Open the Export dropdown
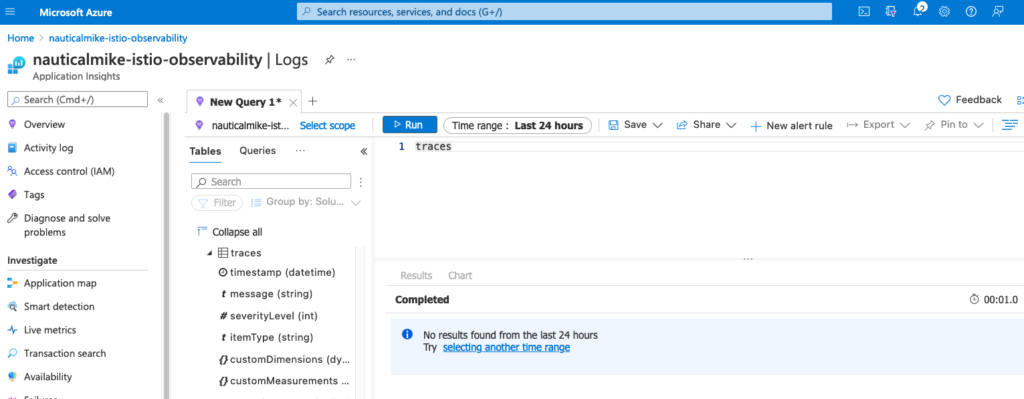The height and width of the screenshot is (399, 1024). (878, 125)
